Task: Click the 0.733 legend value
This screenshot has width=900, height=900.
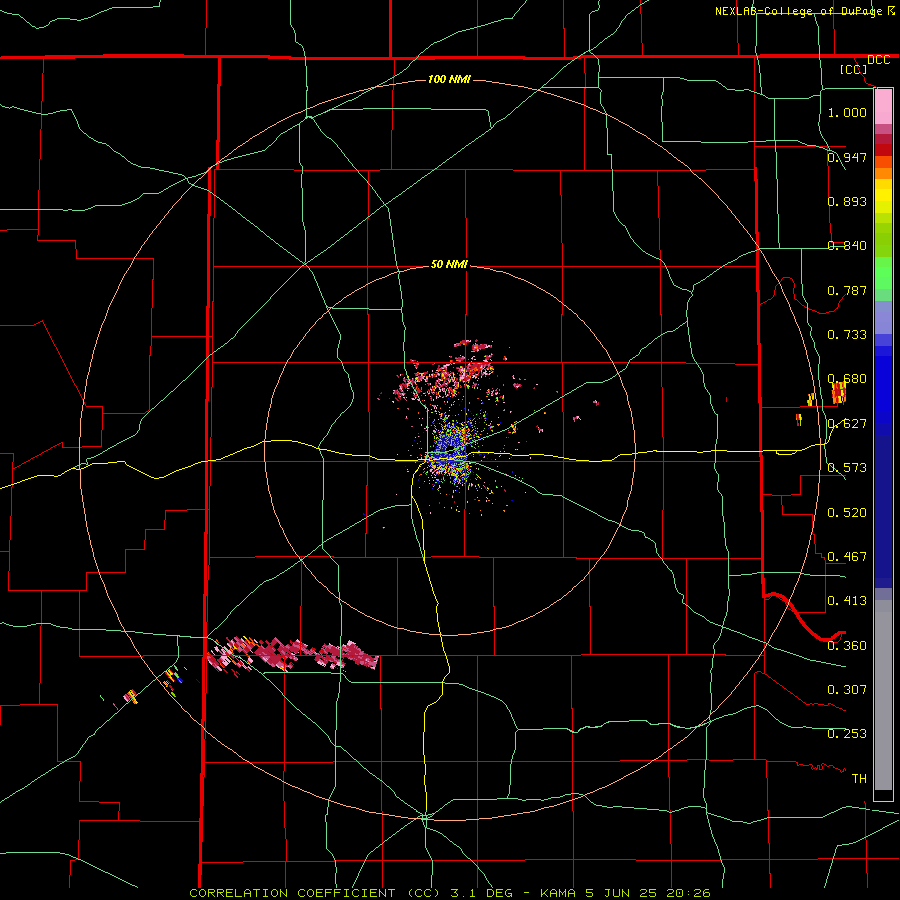Action: tap(847, 335)
